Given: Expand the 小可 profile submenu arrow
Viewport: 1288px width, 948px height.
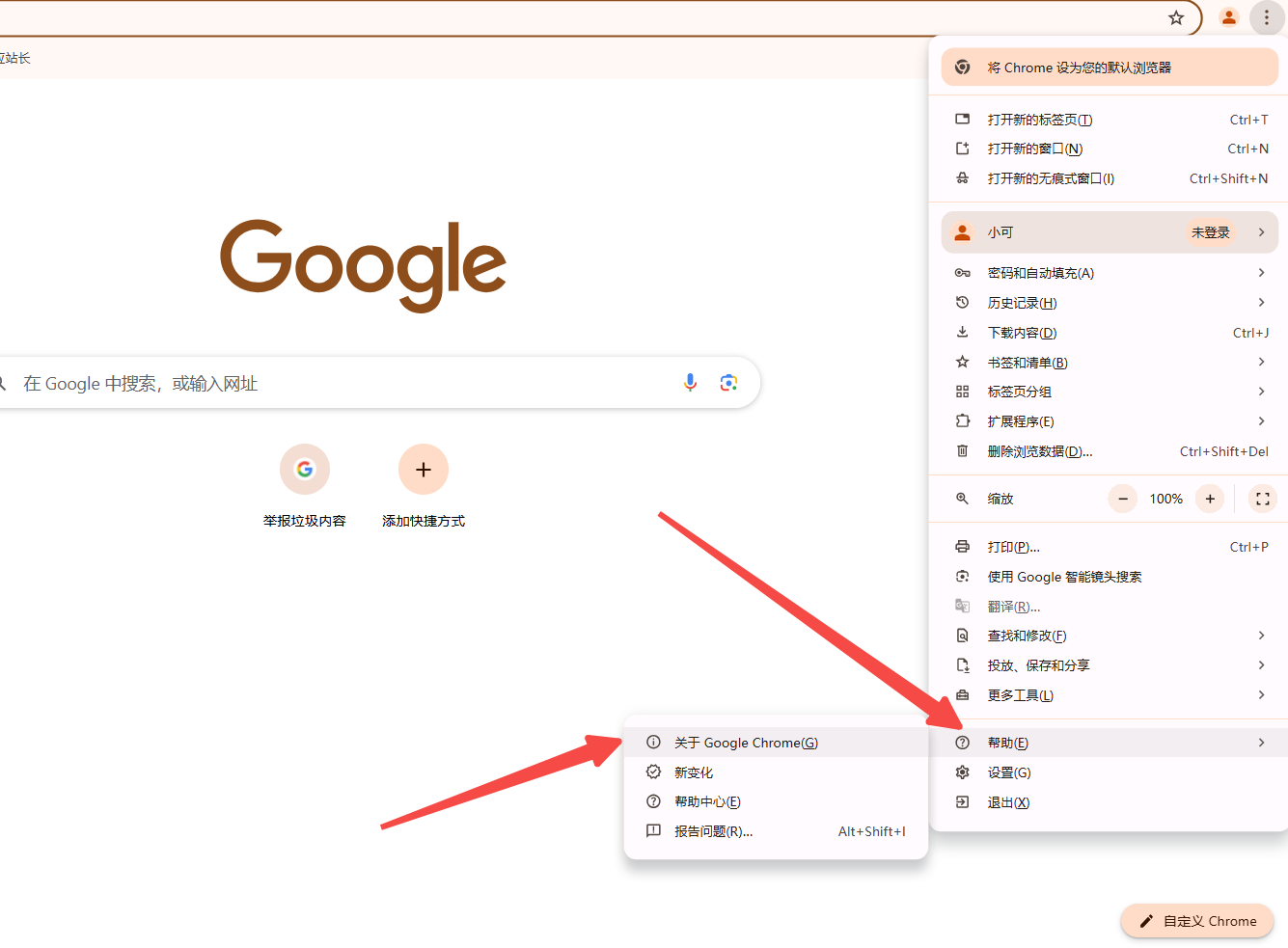Looking at the screenshot, I should point(1261,232).
